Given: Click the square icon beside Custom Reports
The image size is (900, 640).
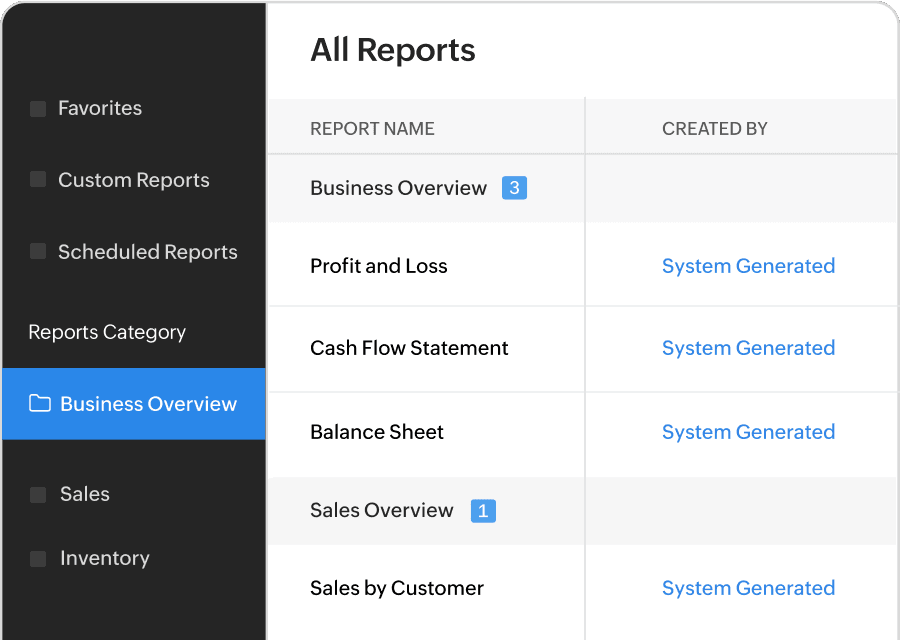Looking at the screenshot, I should pos(38,180).
